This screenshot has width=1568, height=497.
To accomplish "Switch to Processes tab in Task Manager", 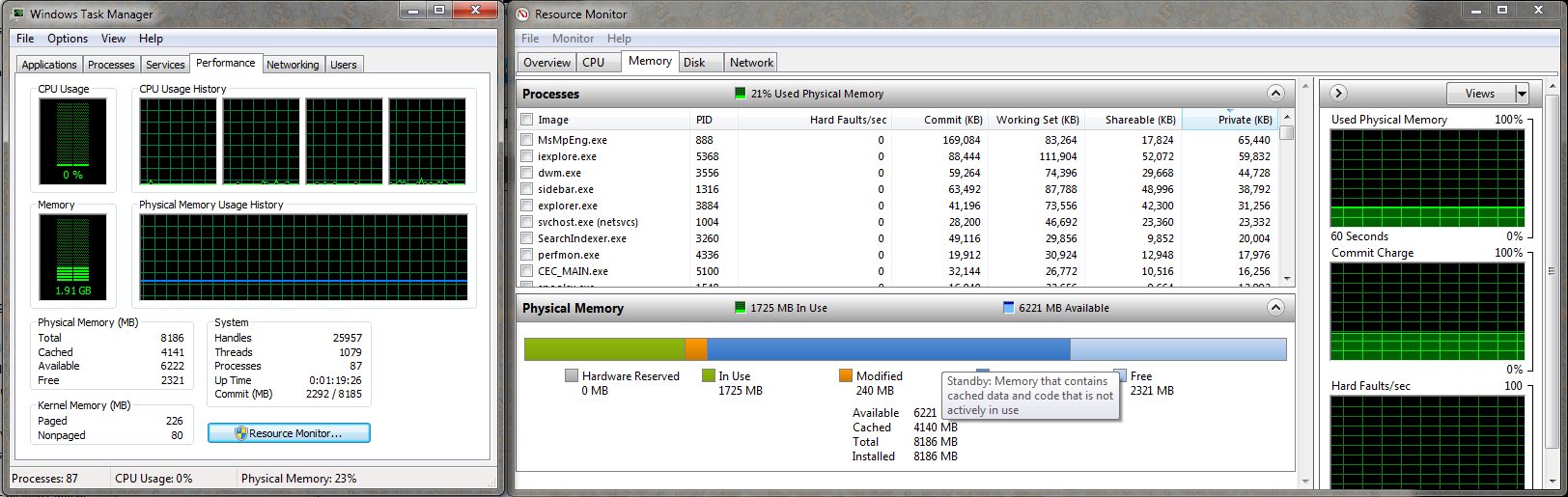I will point(111,65).
